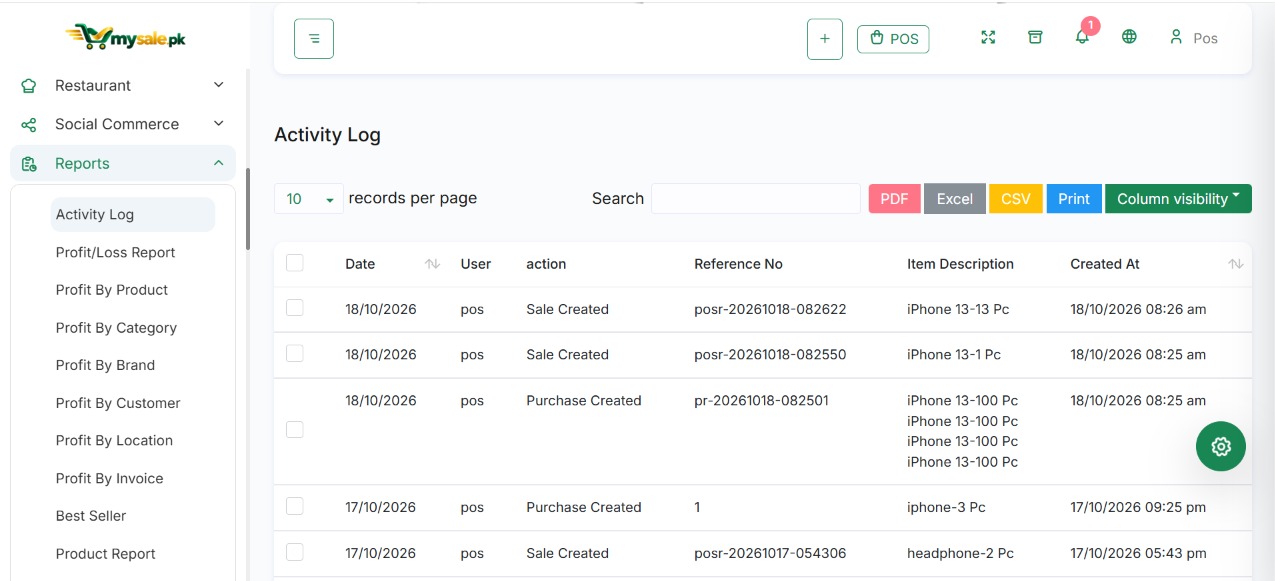The height and width of the screenshot is (581, 1275).
Task: Click the Social Commerce menu label
Action: (117, 125)
